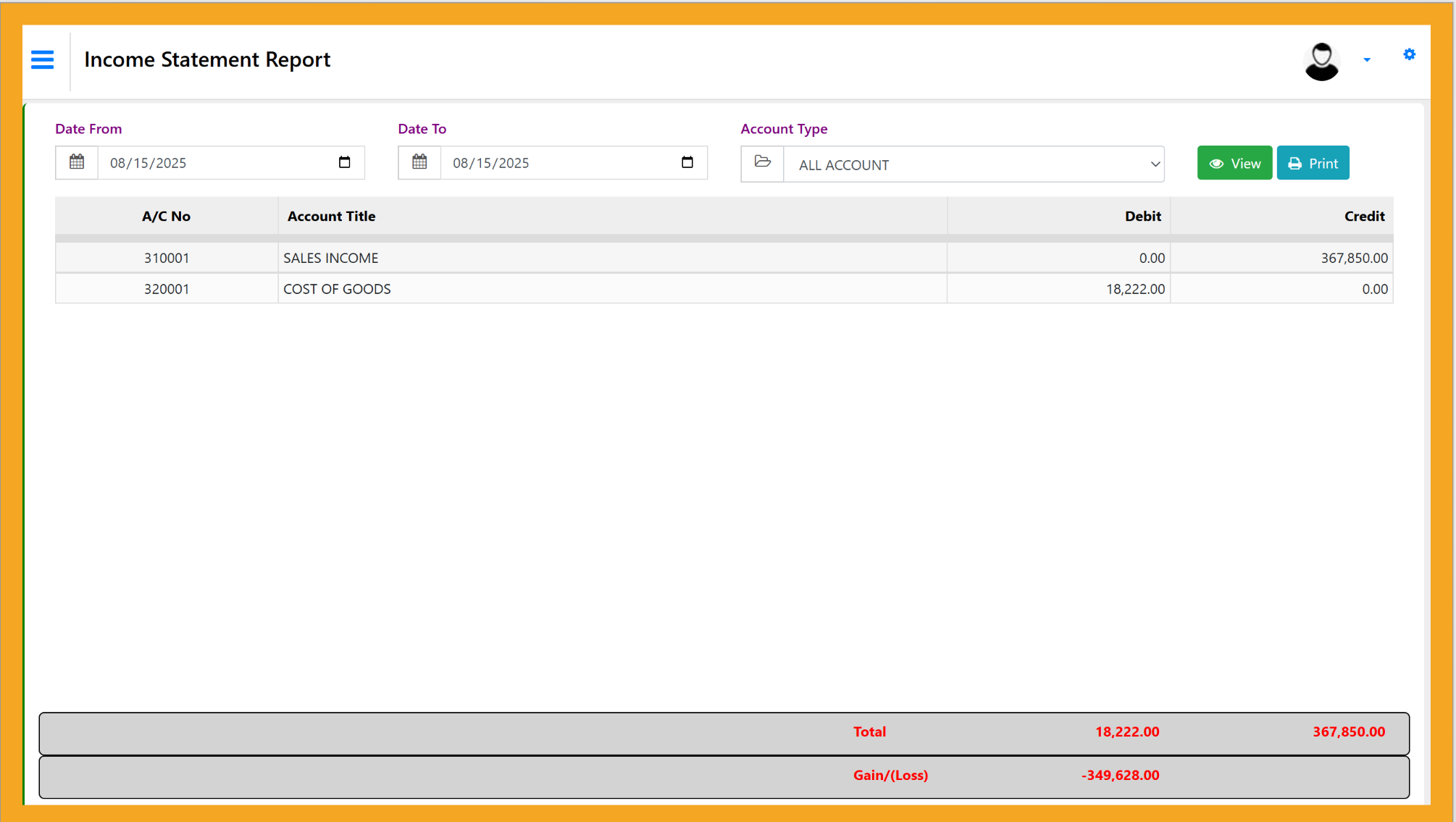
Task: Click the user profile avatar icon
Action: point(1321,61)
